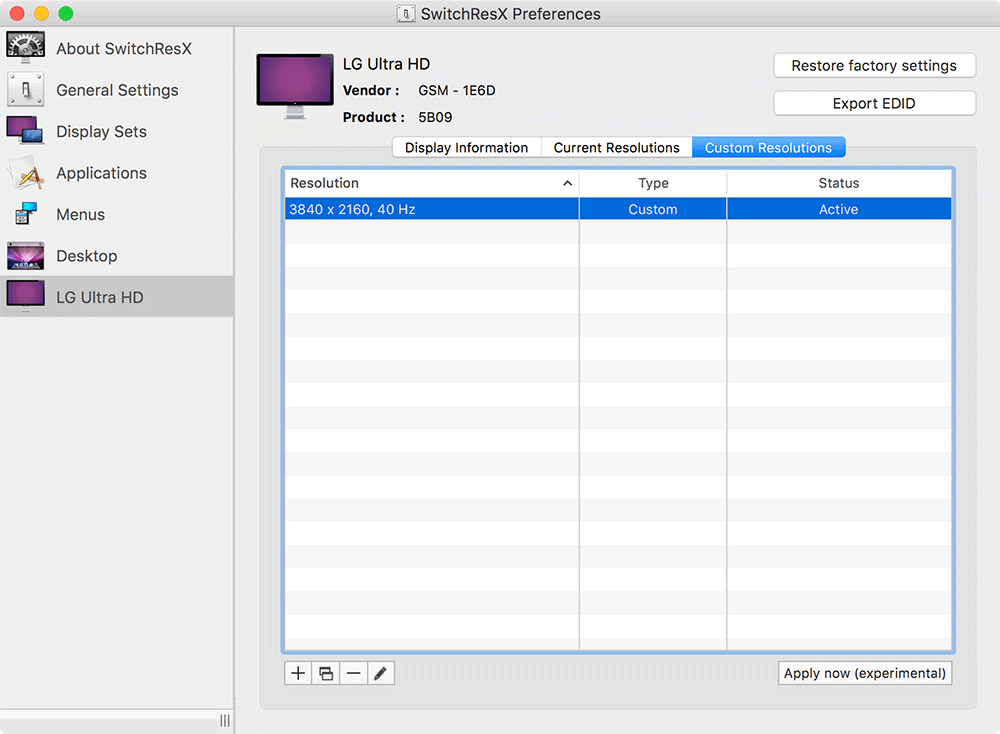Edit selected resolution with pencil icon
Screen dimensions: 1000x734
point(381,673)
